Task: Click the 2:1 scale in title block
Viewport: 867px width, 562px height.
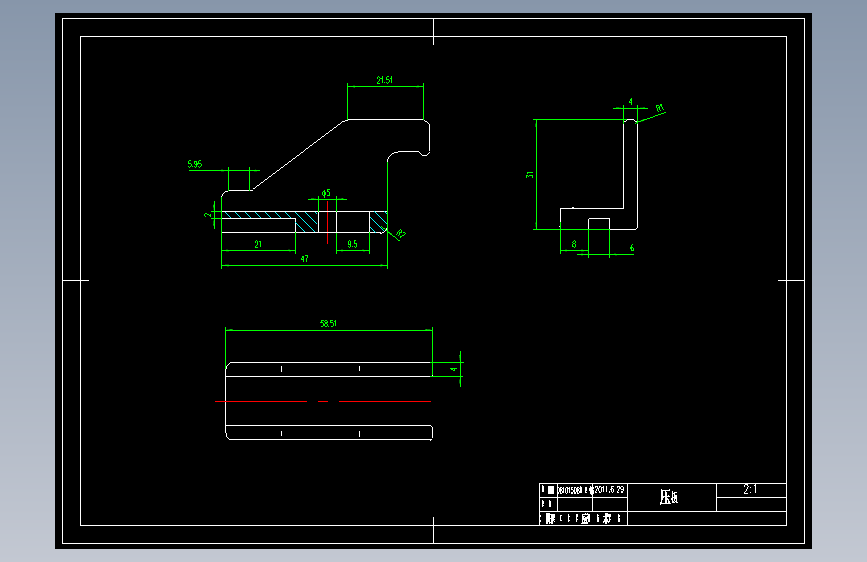Action: [x=750, y=490]
